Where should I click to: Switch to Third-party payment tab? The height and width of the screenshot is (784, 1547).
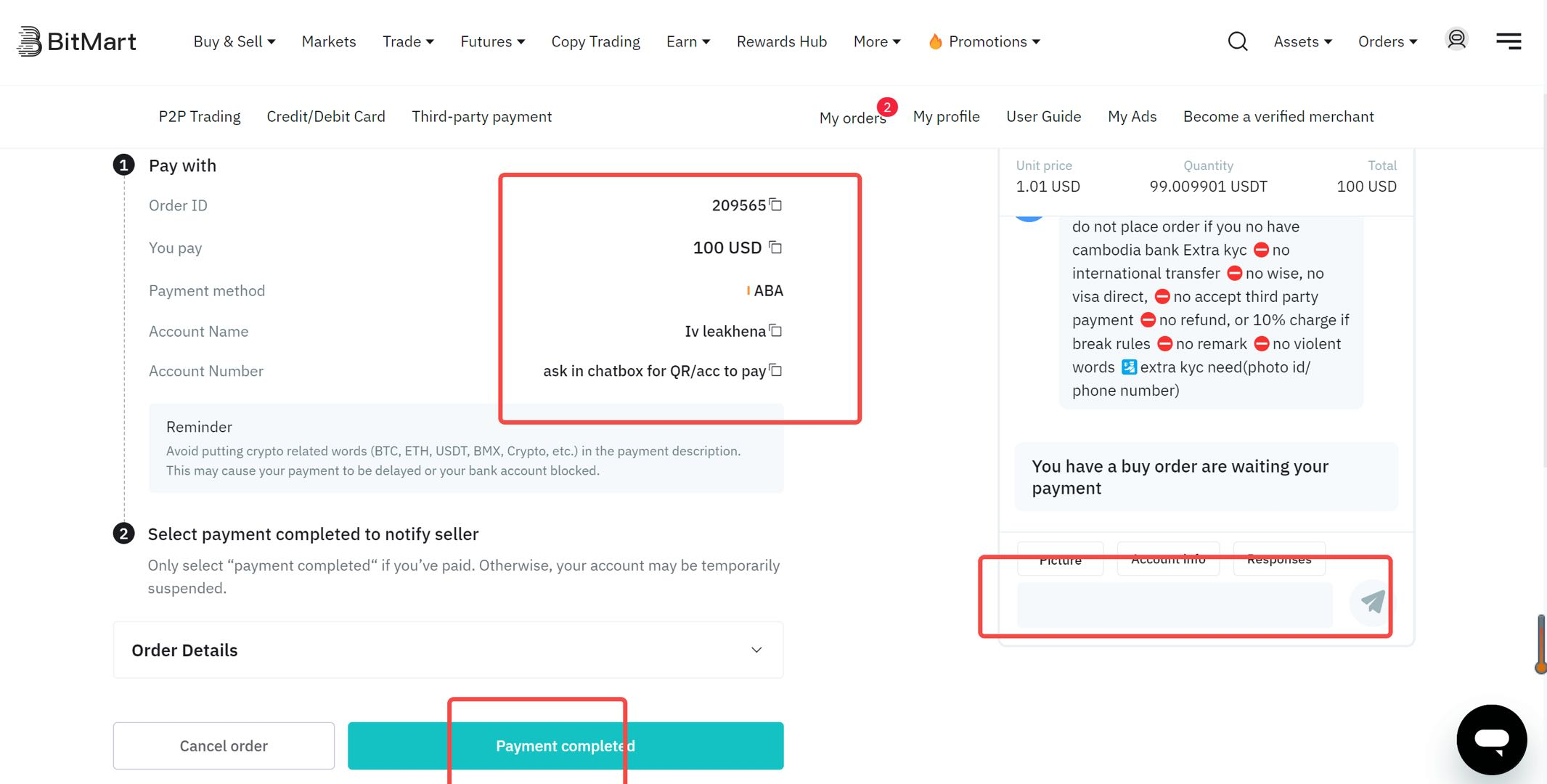(481, 117)
